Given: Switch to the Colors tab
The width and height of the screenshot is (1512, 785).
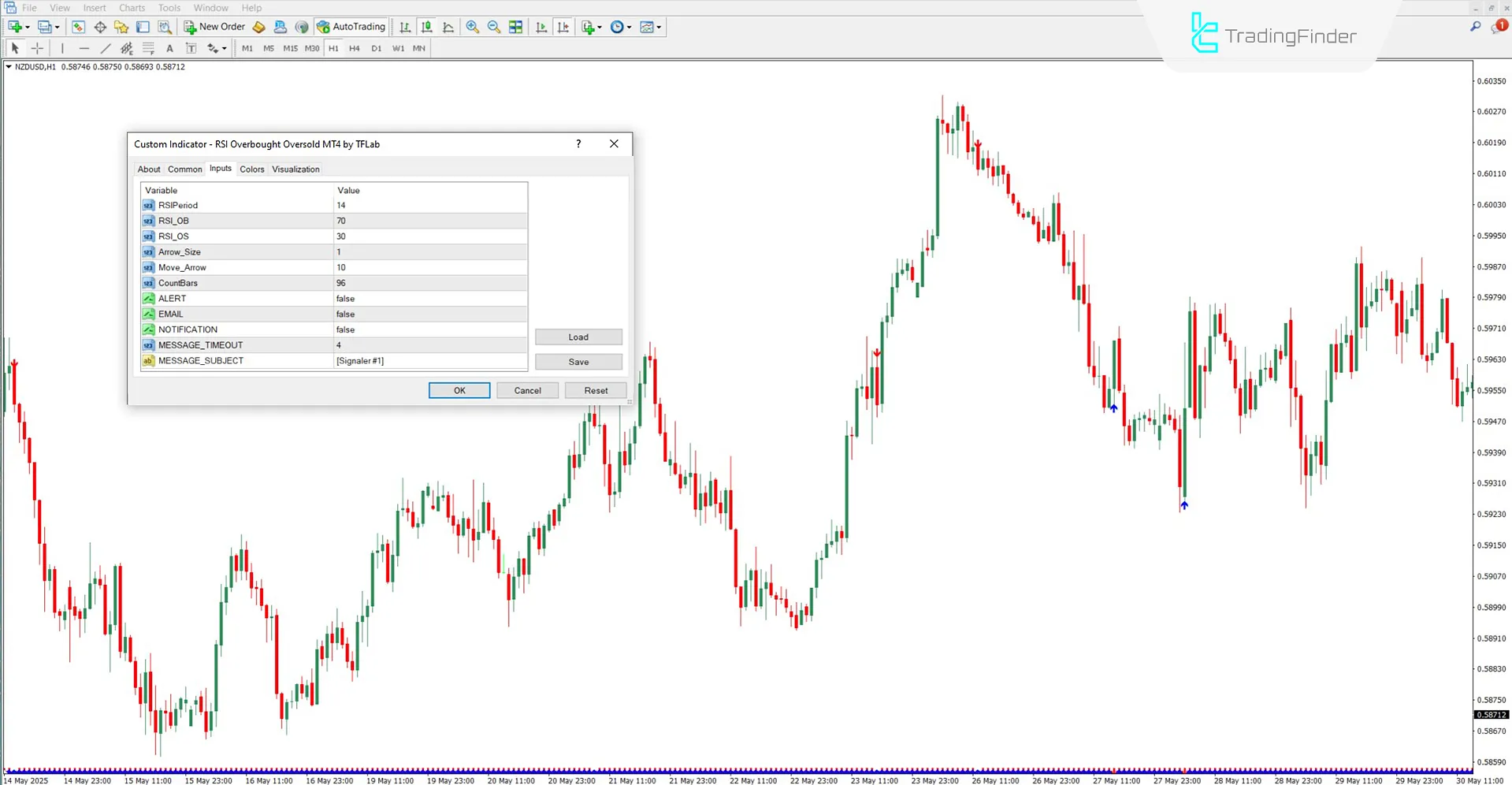Looking at the screenshot, I should (252, 169).
